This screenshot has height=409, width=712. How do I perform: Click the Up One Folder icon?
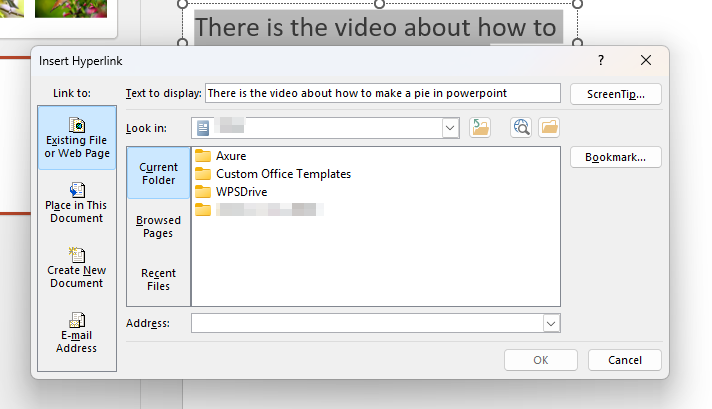tap(481, 127)
